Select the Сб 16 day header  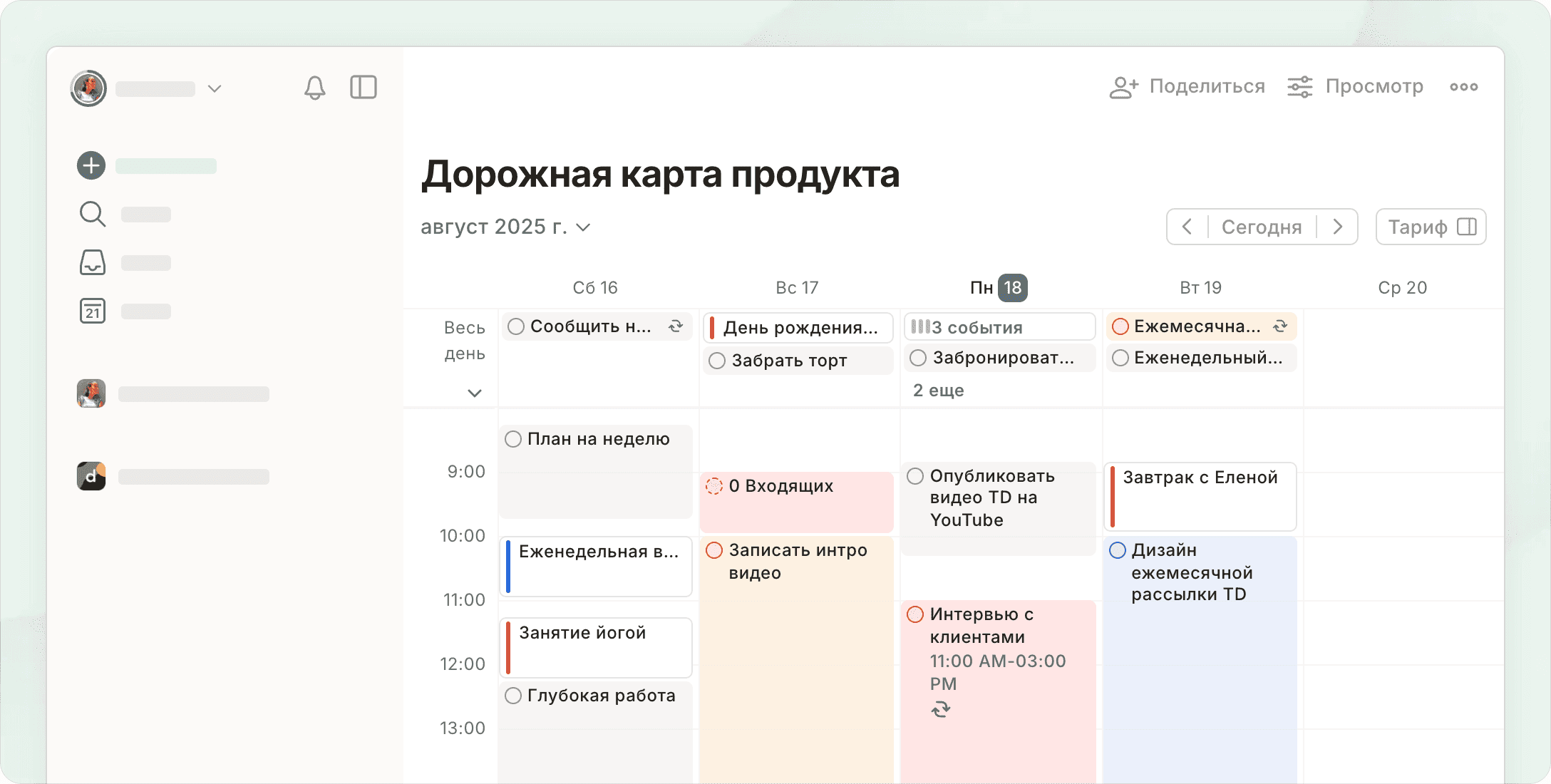(595, 287)
